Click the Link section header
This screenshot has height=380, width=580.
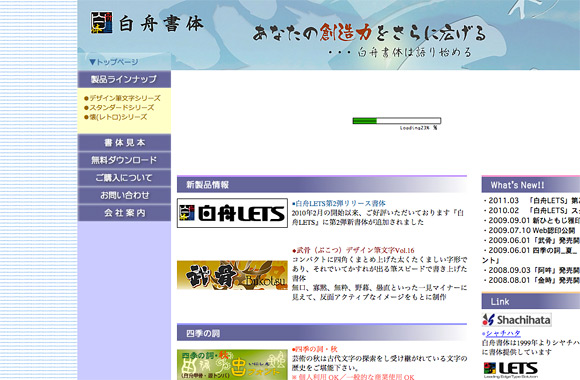tap(531, 301)
